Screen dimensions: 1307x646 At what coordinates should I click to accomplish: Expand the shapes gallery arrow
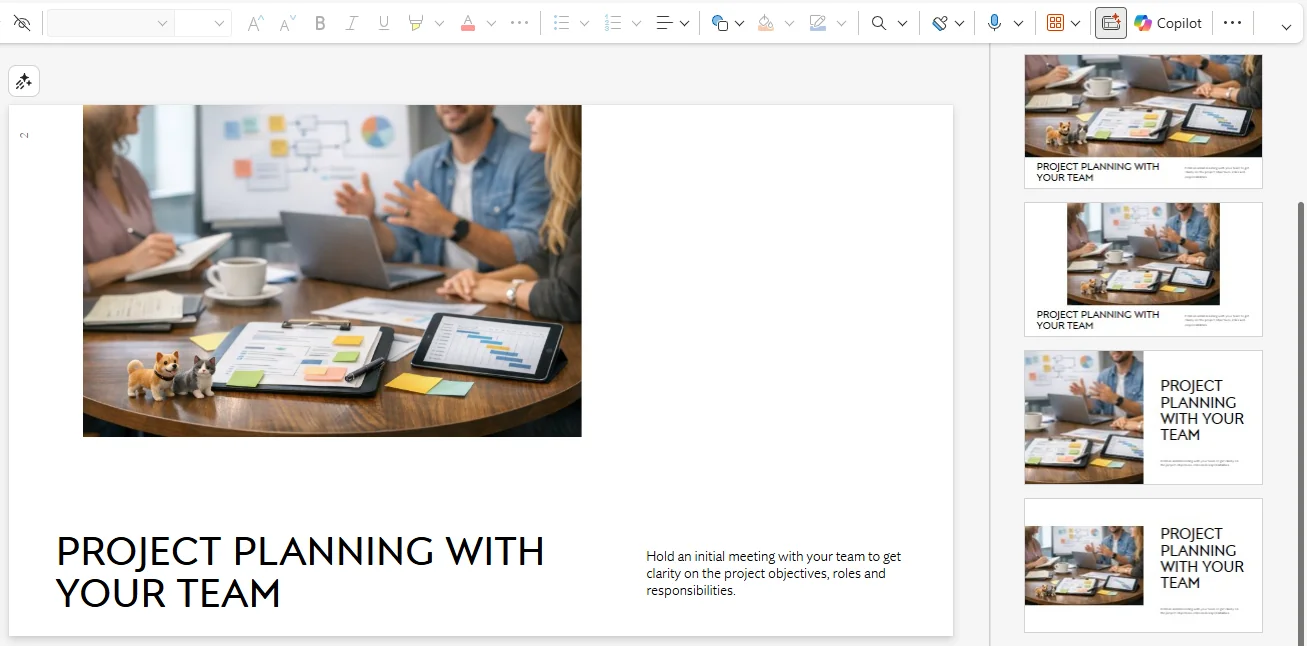[x=740, y=23]
